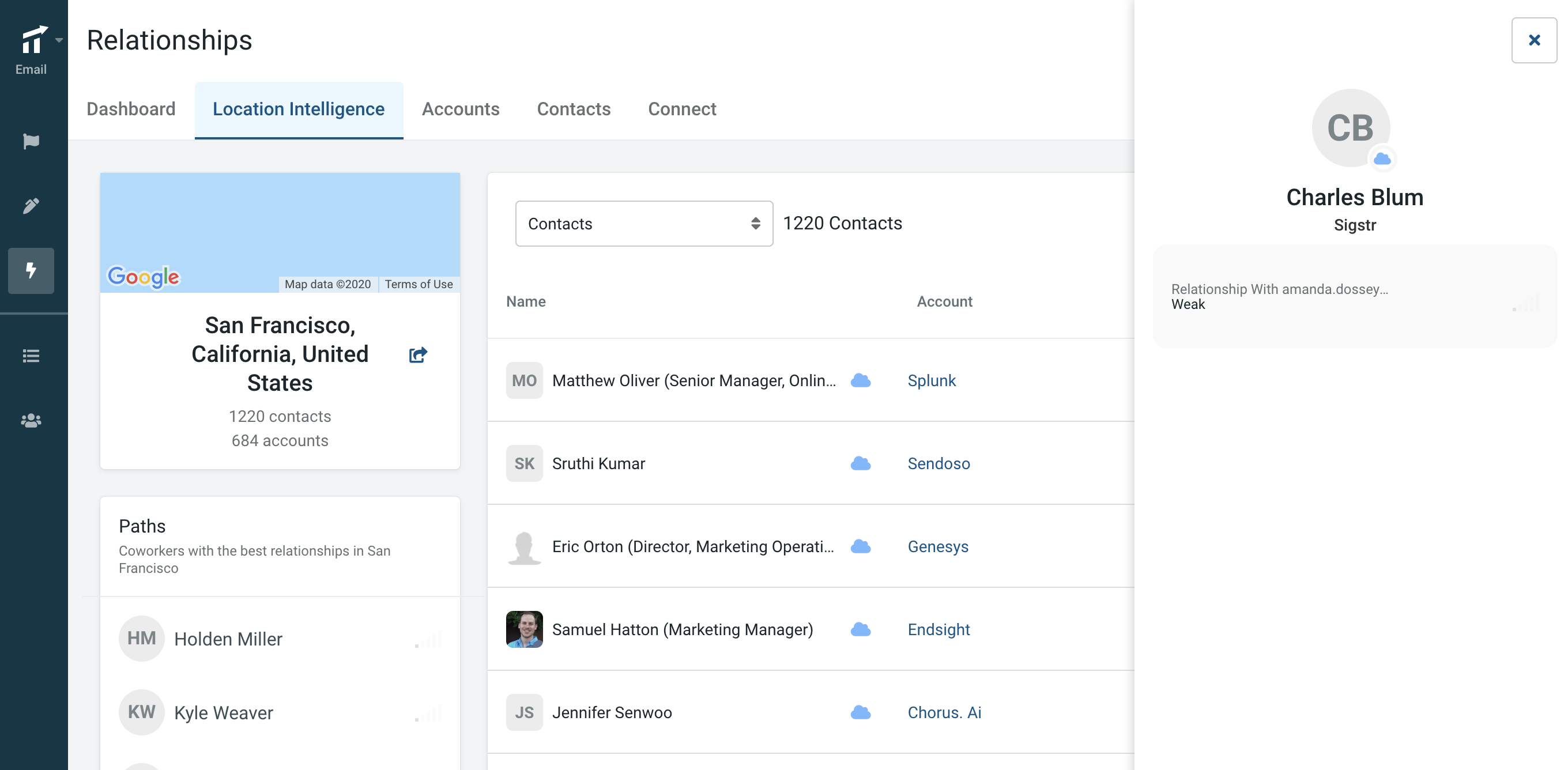Click the Charles Blum name heading
Image resolution: width=1568 pixels, height=770 pixels.
point(1354,197)
